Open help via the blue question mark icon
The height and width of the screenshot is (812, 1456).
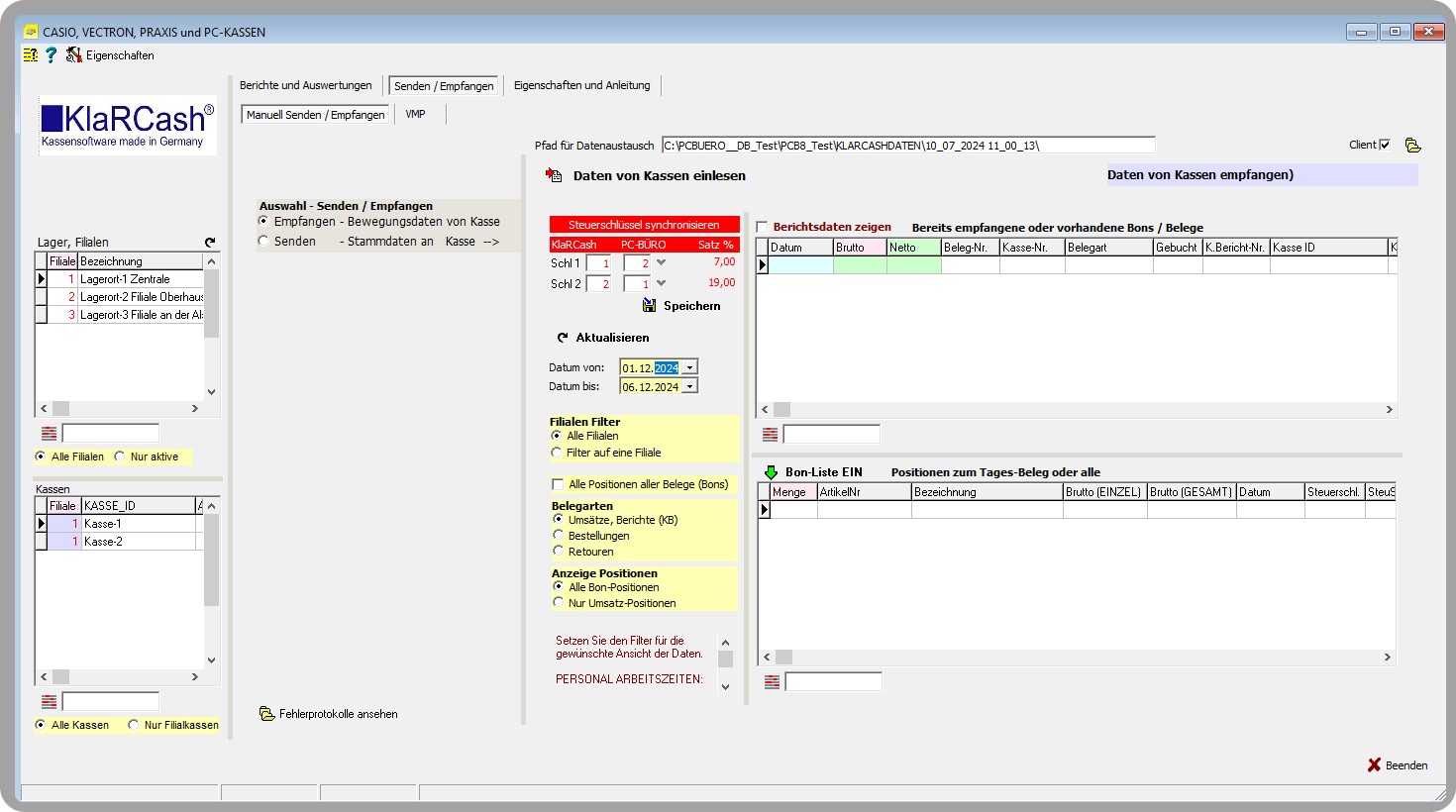pos(50,54)
